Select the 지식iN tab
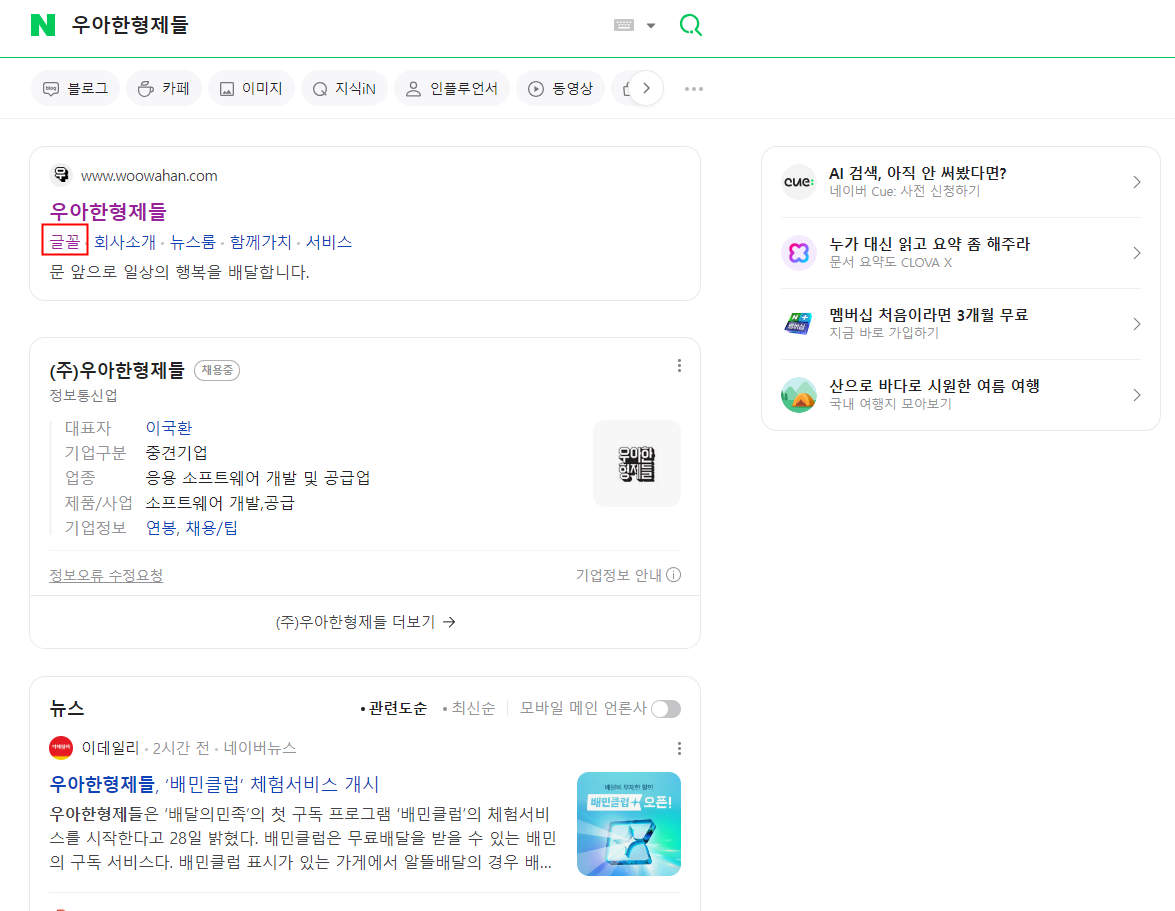Image resolution: width=1175 pixels, height=911 pixels. pyautogui.click(x=344, y=88)
